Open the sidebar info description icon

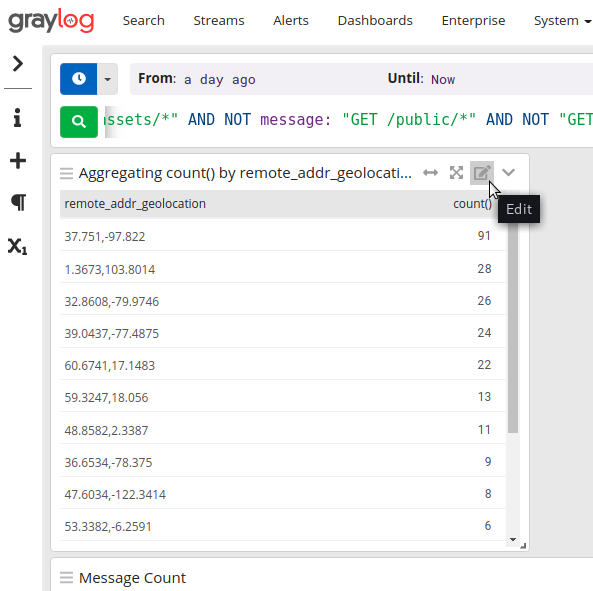[17, 118]
